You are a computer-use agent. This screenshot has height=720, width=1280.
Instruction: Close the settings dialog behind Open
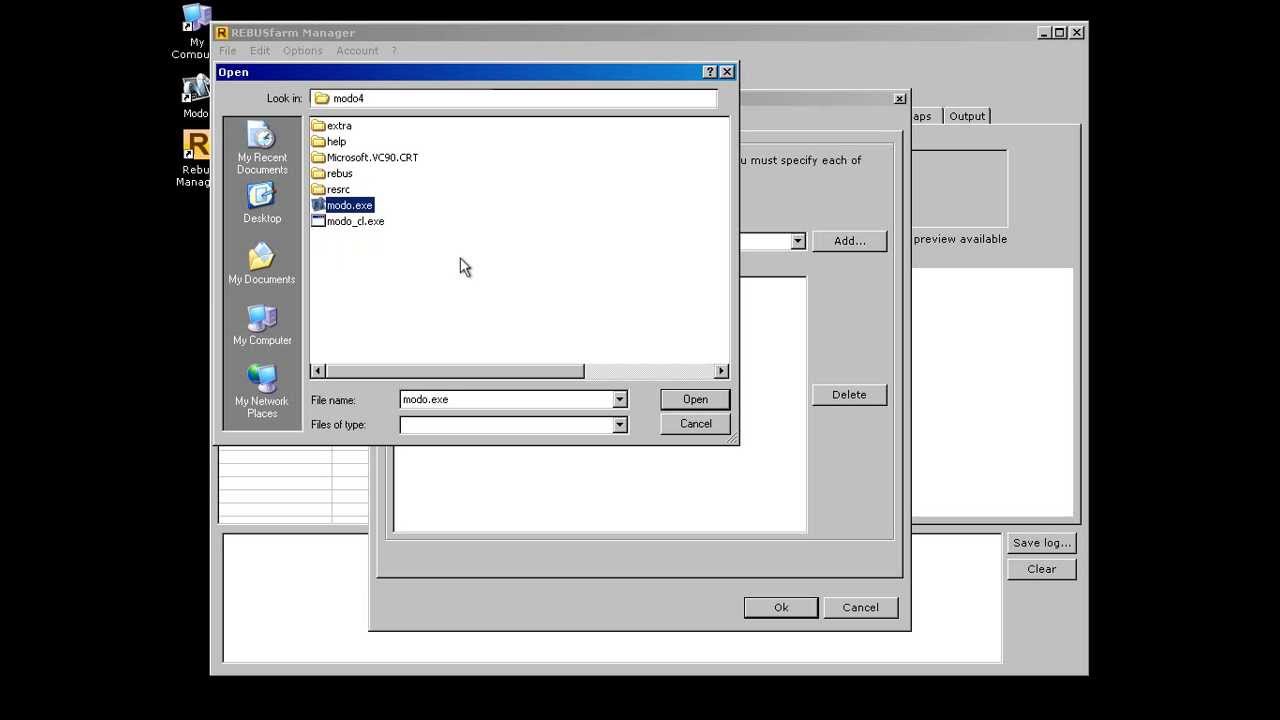[899, 98]
